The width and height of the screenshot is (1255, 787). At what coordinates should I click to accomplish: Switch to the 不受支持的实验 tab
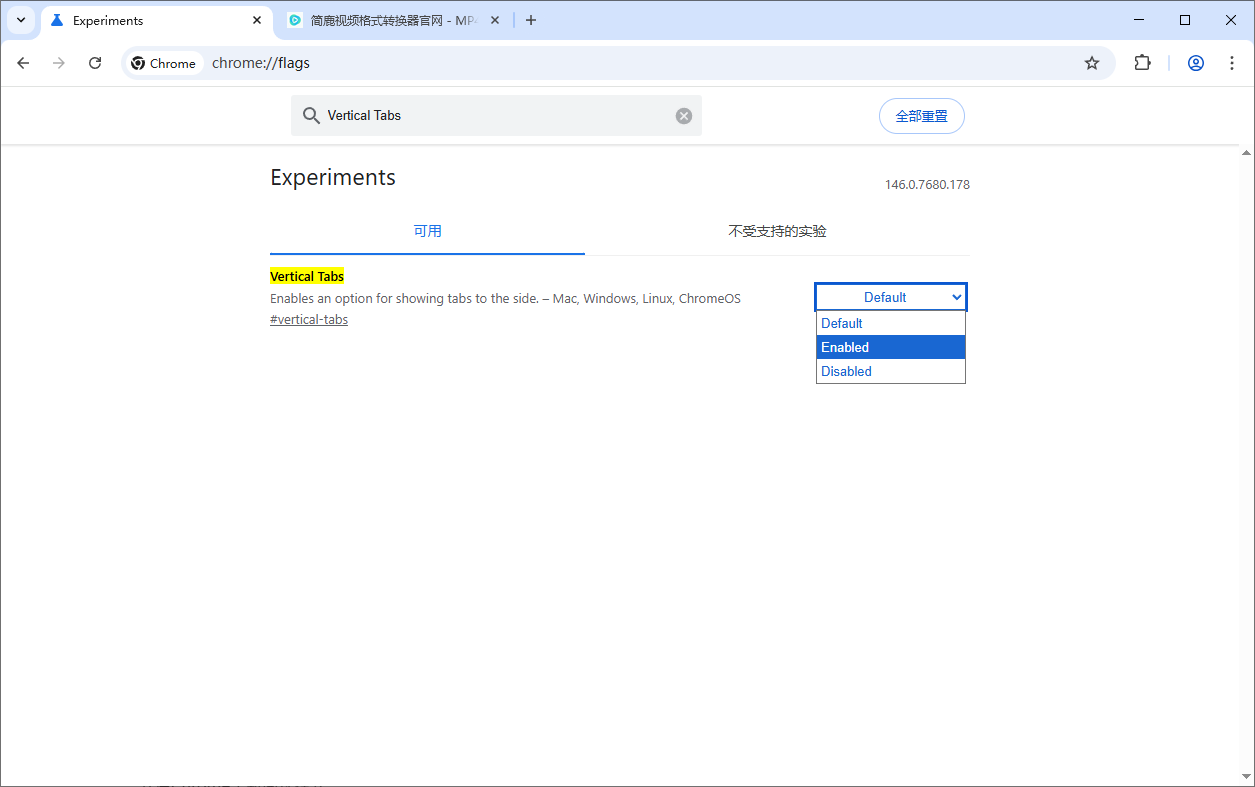[777, 231]
